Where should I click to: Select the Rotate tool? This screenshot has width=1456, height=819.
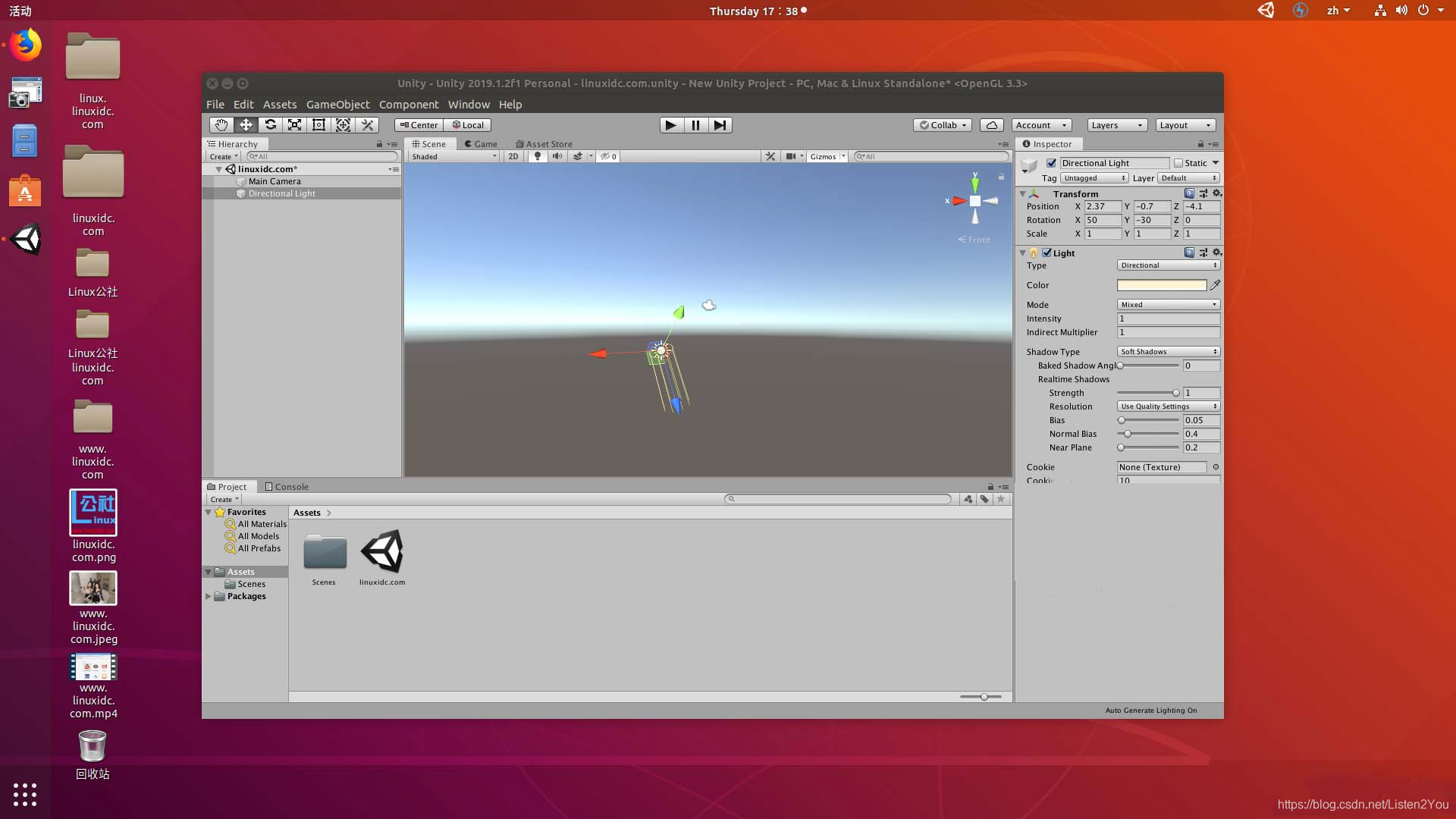pos(270,125)
